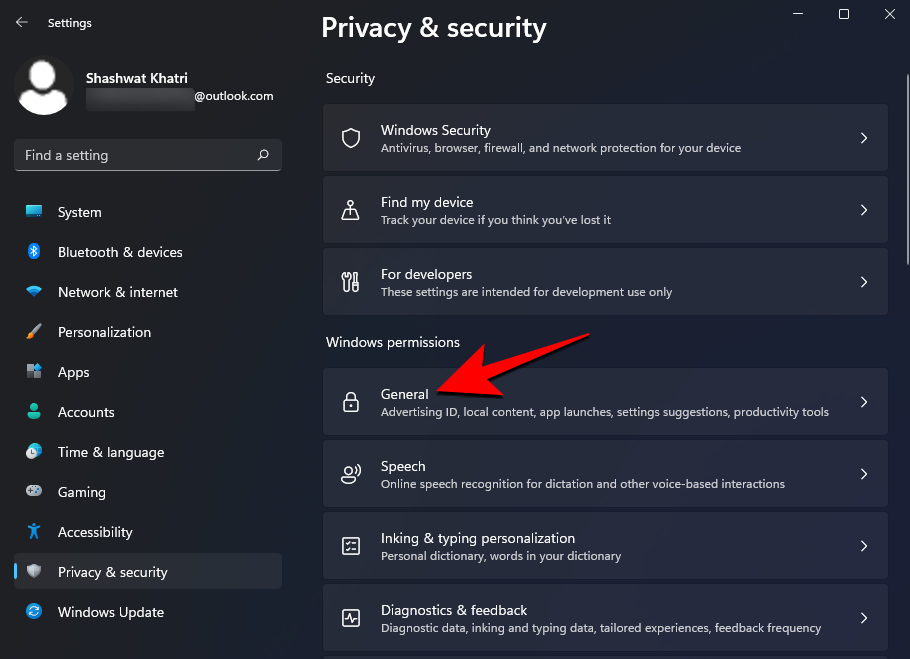The image size is (910, 659).
Task: Go back using the back arrow
Action: point(21,22)
